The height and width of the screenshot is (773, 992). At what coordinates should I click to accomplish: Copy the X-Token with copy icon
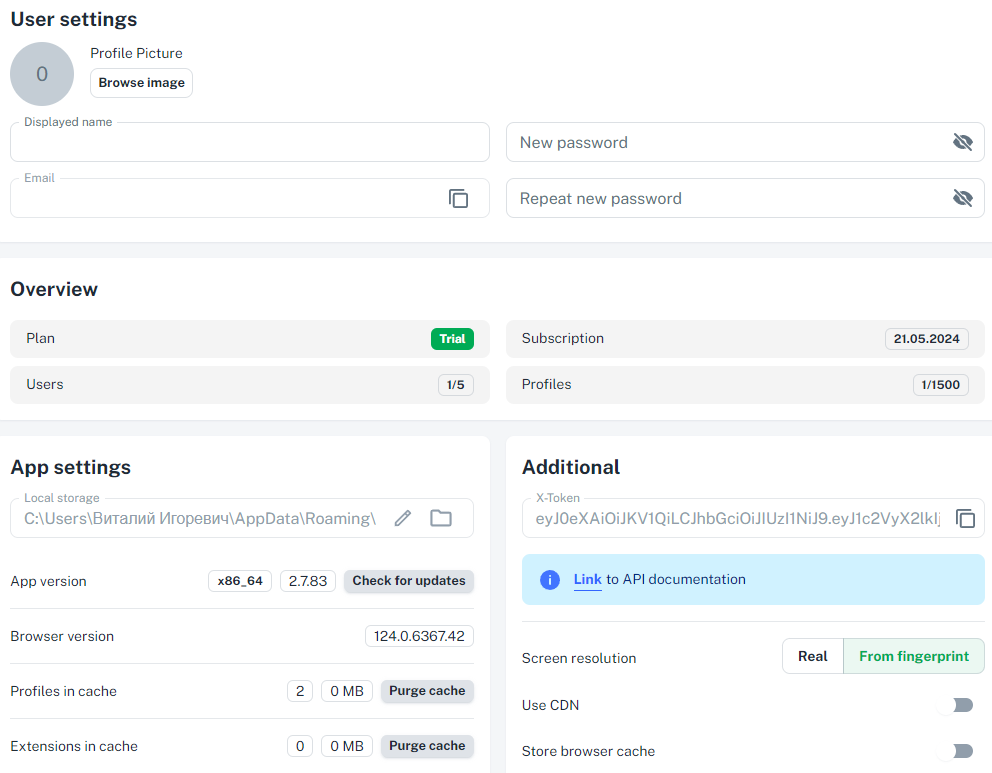pos(965,518)
